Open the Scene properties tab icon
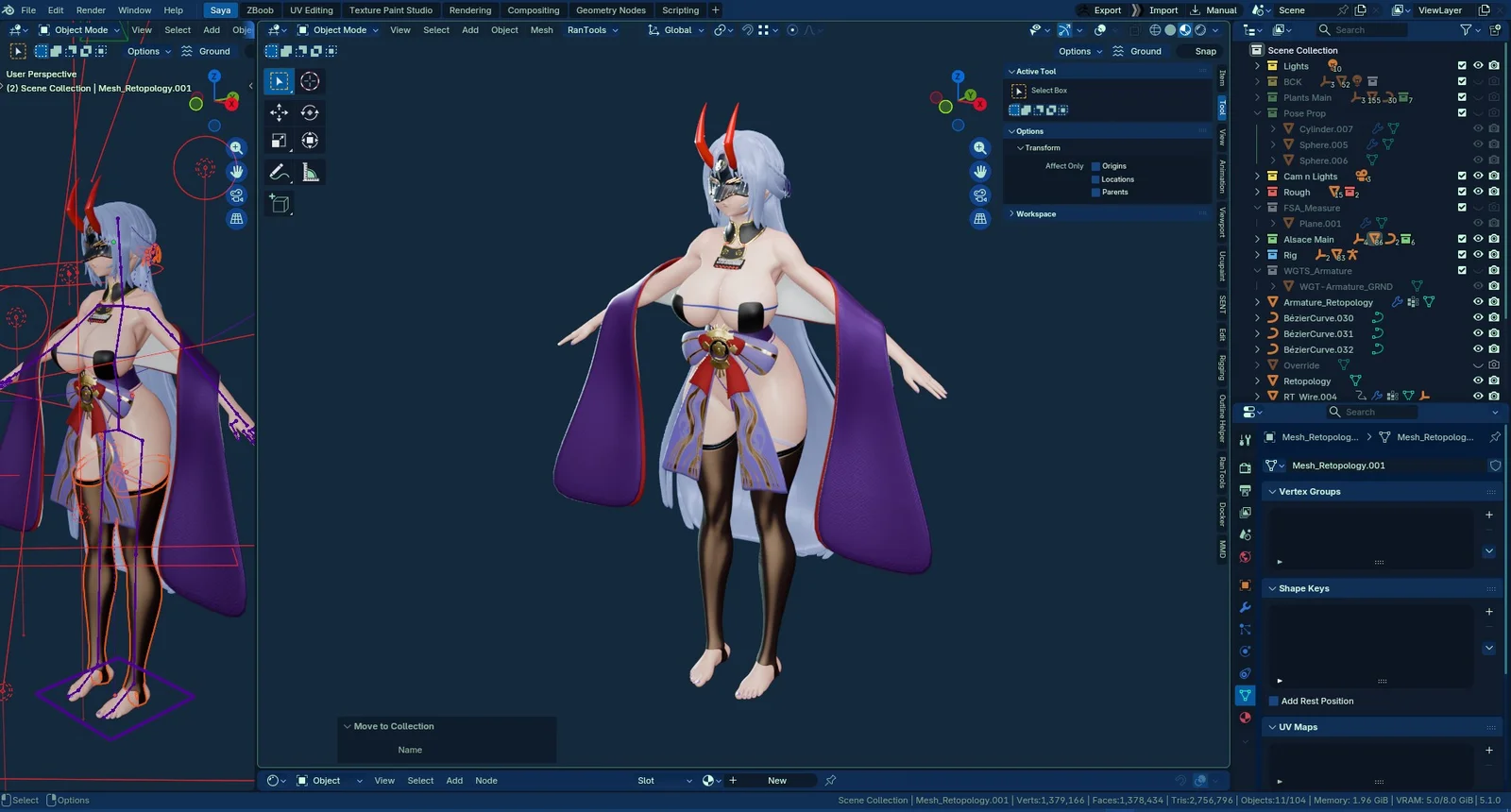The image size is (1511, 812). (1245, 534)
